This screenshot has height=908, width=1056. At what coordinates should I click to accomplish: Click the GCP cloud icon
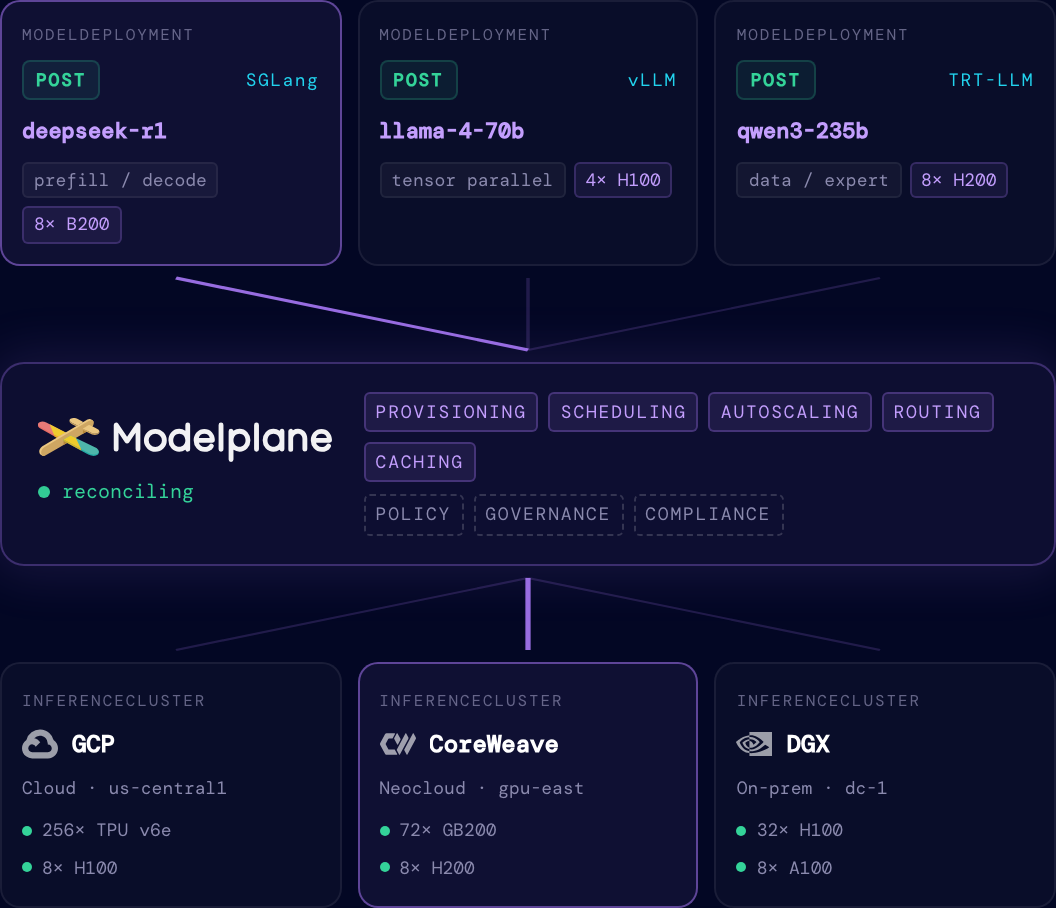40,744
